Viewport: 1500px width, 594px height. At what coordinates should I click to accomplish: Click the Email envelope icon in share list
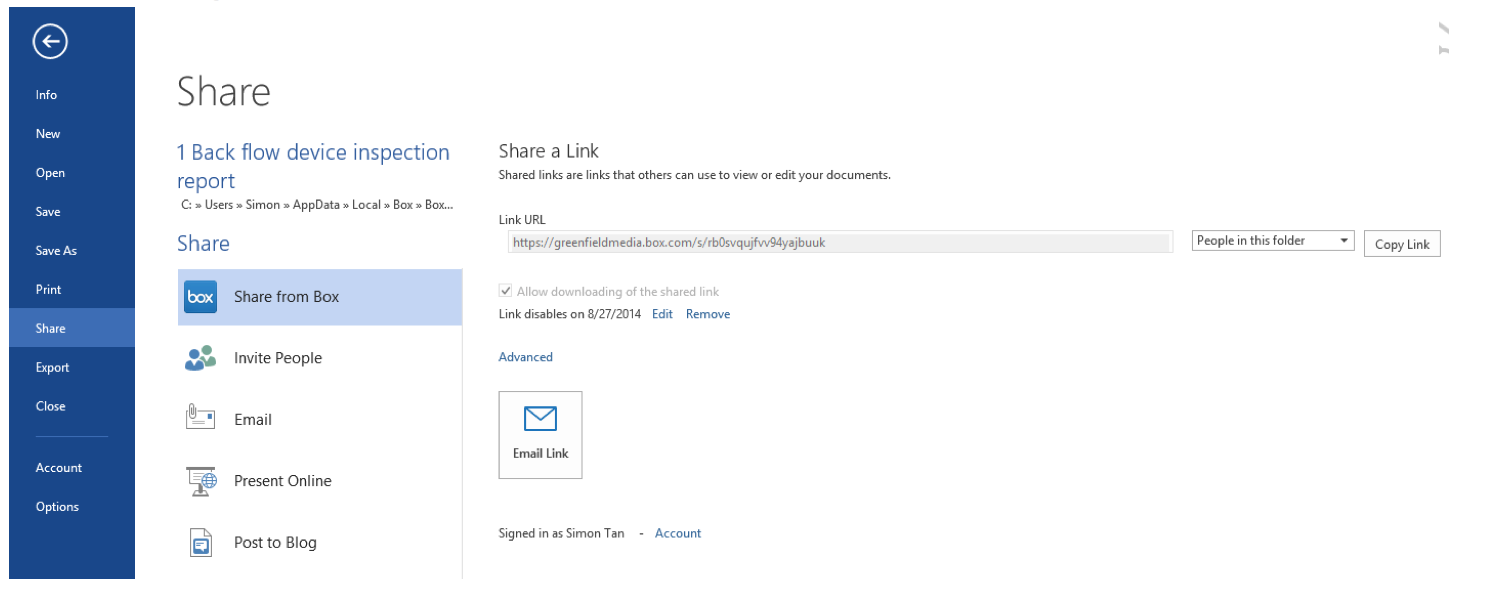pyautogui.click(x=201, y=418)
